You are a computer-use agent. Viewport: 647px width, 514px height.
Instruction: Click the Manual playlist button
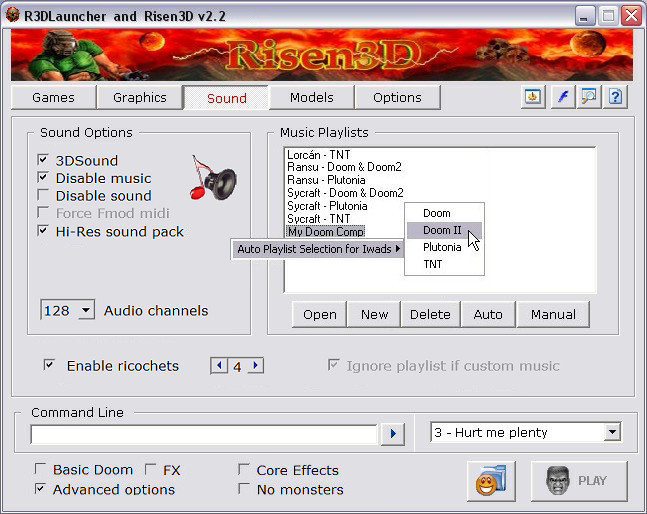coord(553,314)
